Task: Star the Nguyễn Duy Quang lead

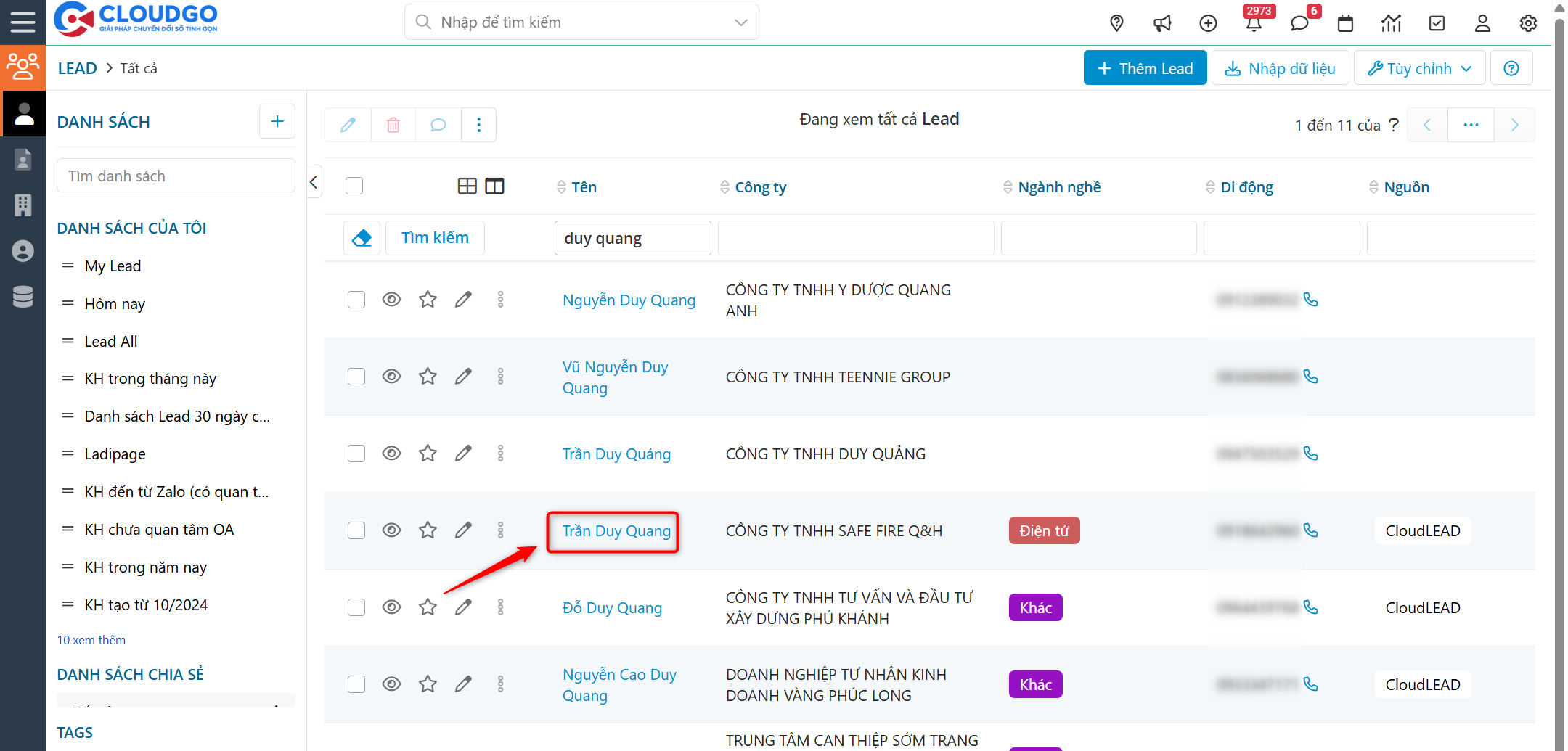Action: coord(428,300)
